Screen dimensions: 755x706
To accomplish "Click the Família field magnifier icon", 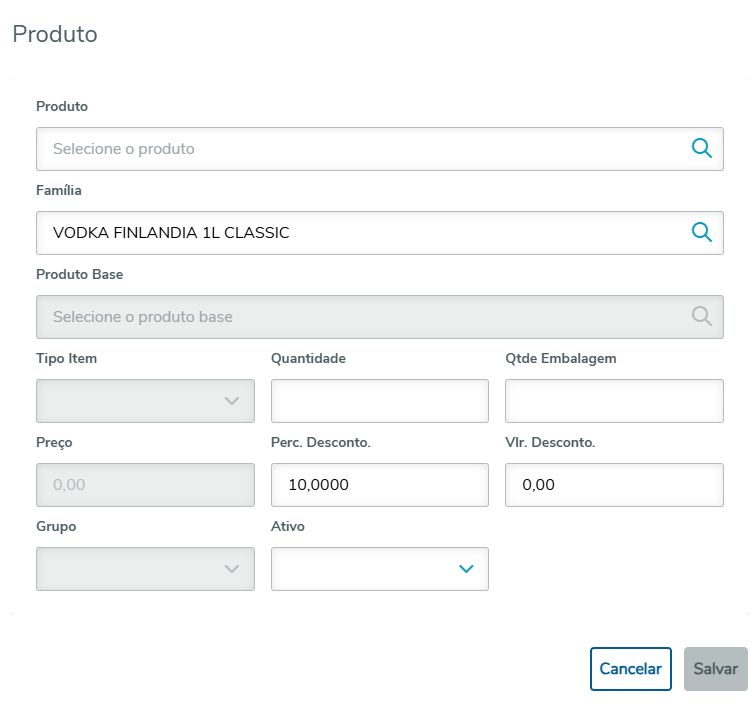I will 702,233.
